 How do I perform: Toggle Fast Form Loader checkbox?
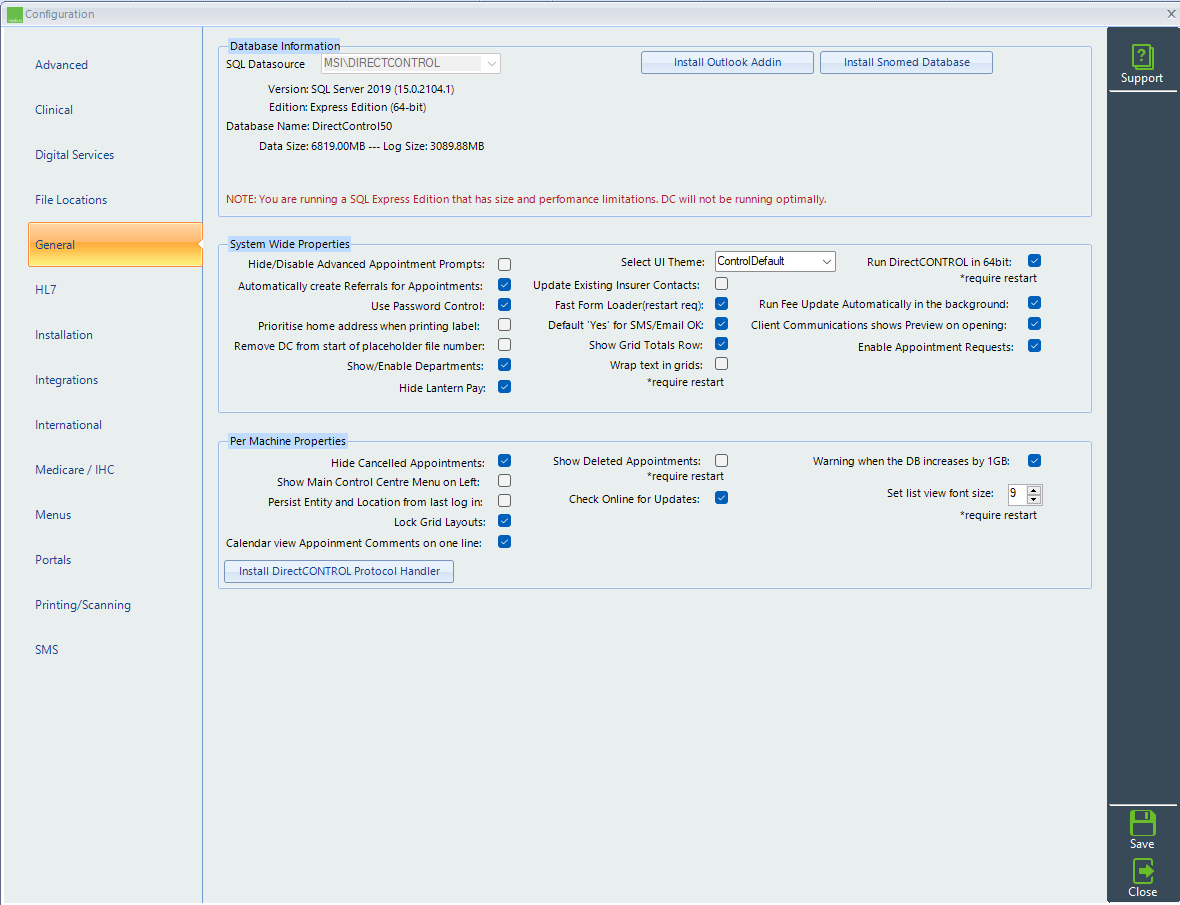(x=721, y=304)
